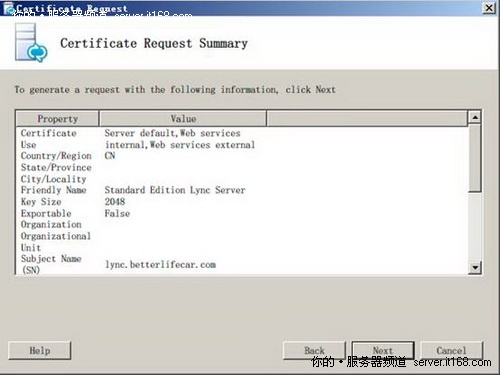Click the scroll up arrow in summary list
This screenshot has height=375, width=500.
point(475,117)
